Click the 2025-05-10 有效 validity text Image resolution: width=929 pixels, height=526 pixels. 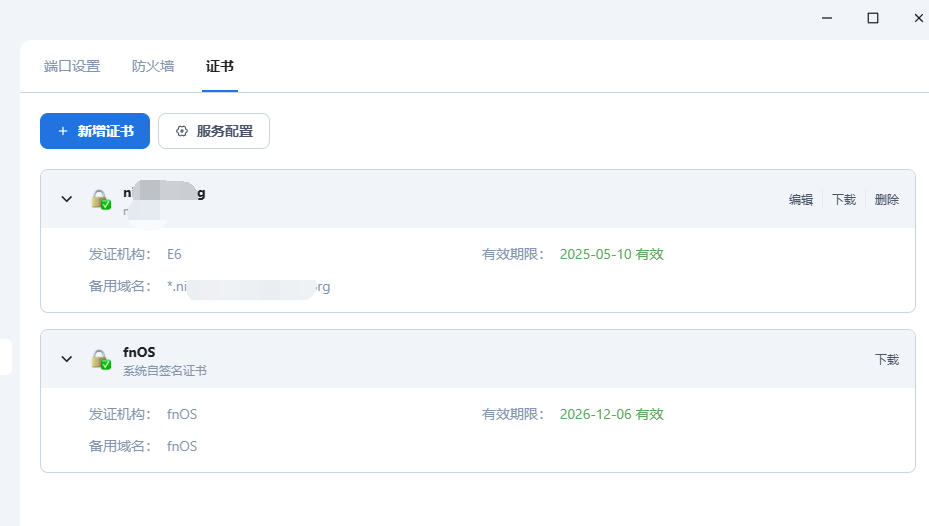611,254
